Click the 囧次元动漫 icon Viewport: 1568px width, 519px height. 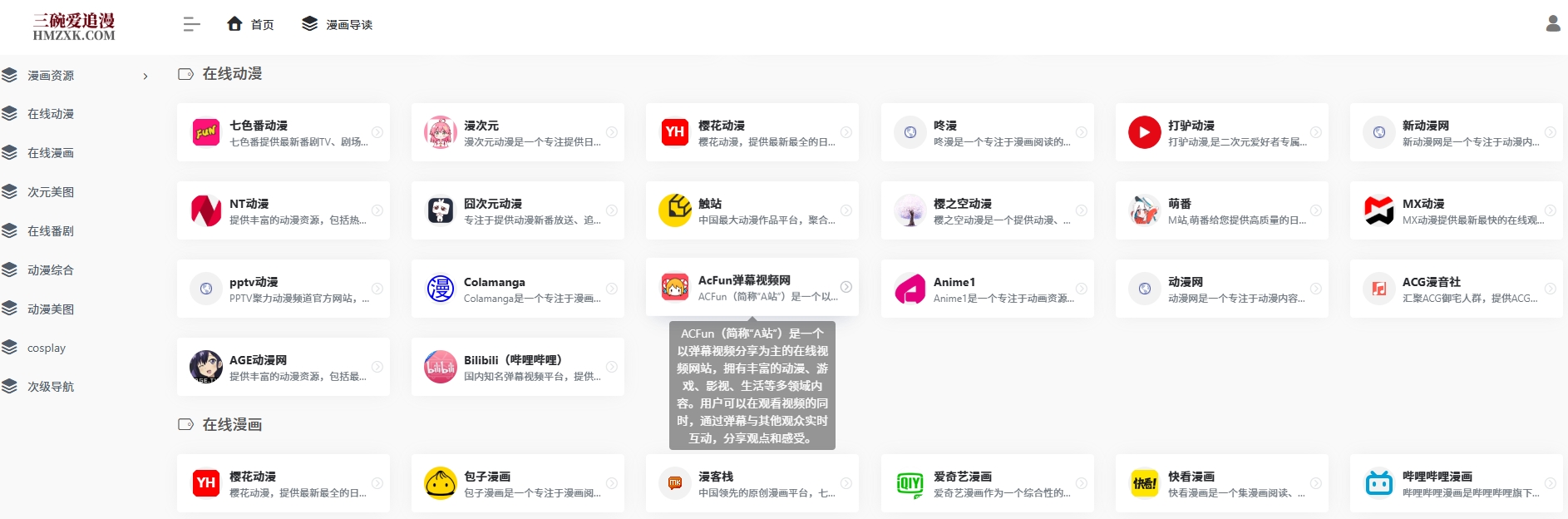pos(441,210)
